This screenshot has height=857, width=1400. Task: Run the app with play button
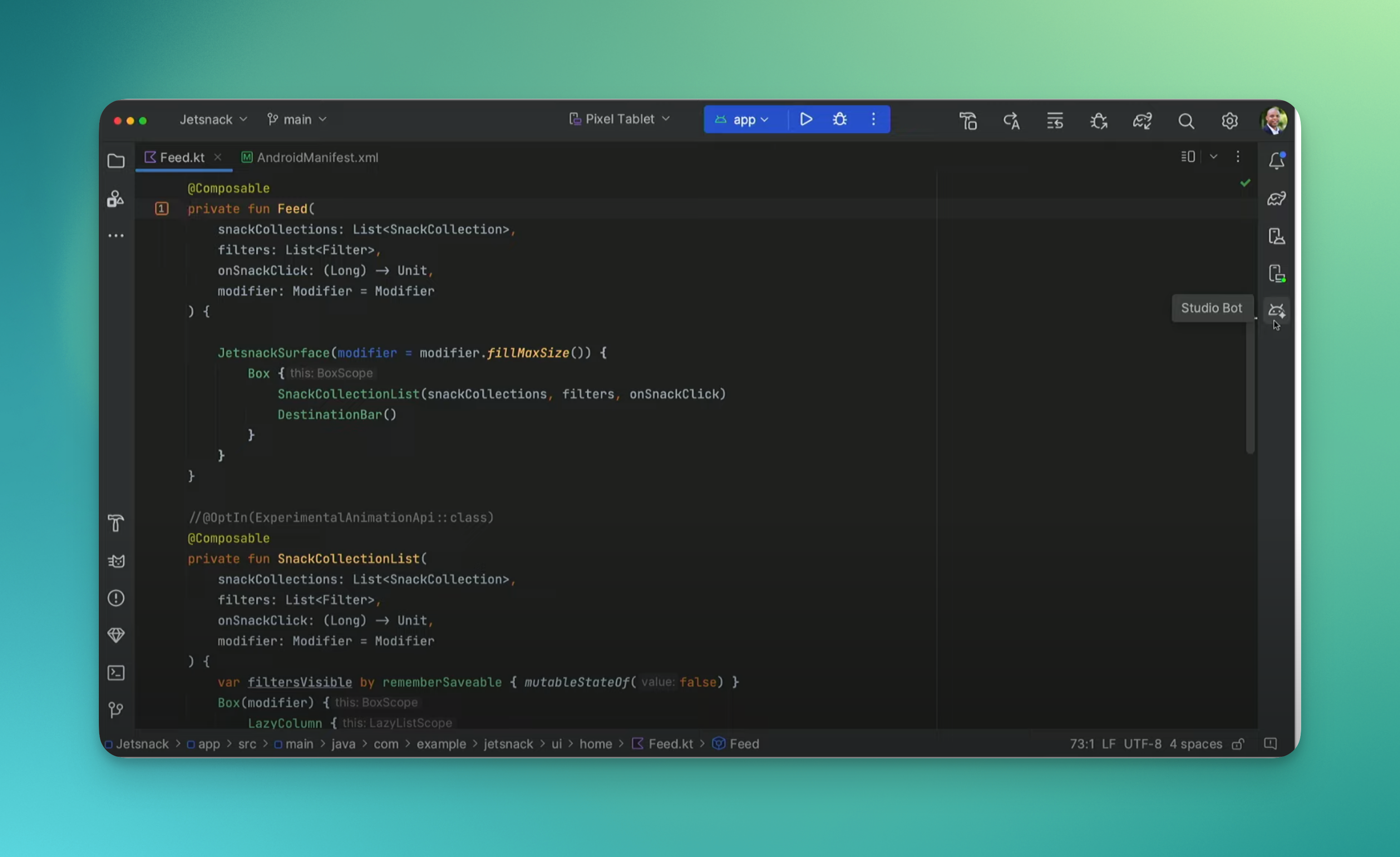click(806, 119)
